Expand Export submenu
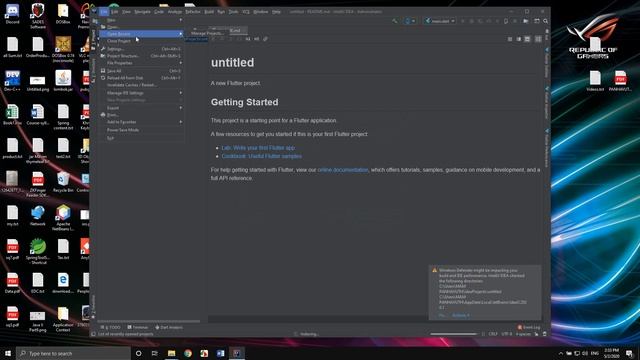The width and height of the screenshot is (640, 360). point(141,108)
